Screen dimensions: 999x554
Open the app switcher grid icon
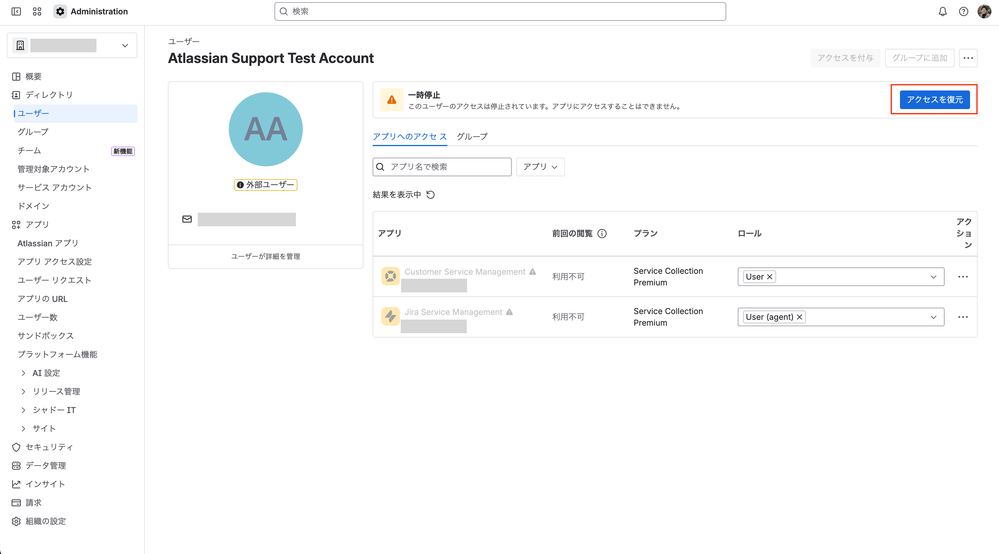point(37,11)
